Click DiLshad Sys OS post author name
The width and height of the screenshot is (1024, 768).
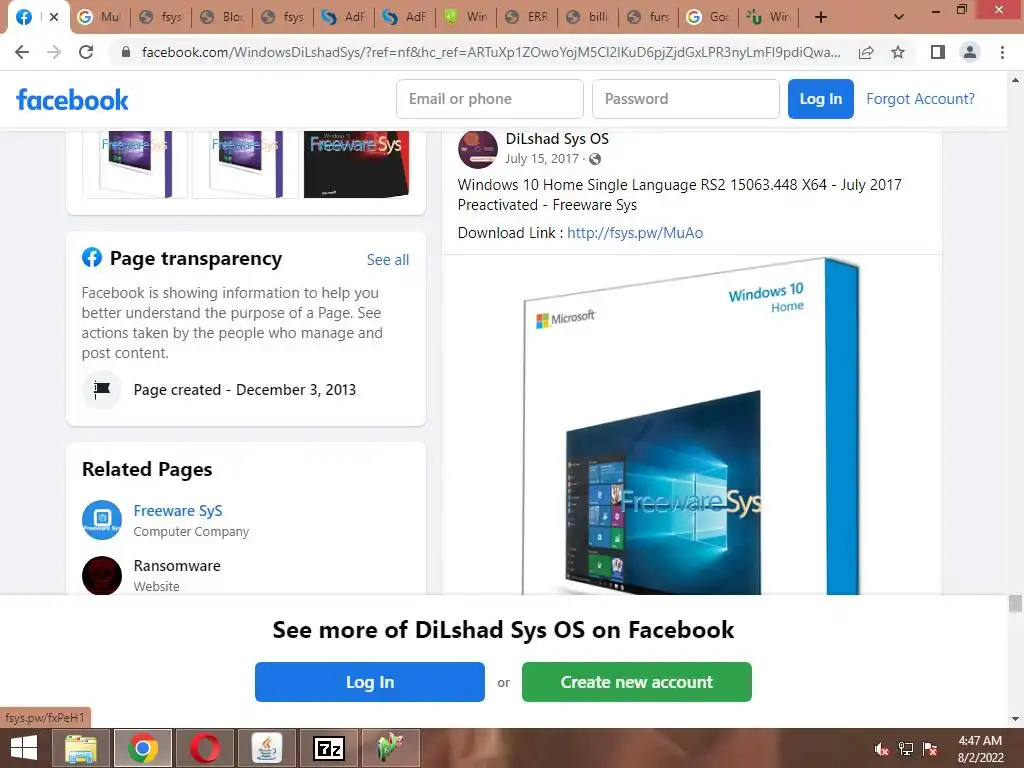pyautogui.click(x=557, y=138)
